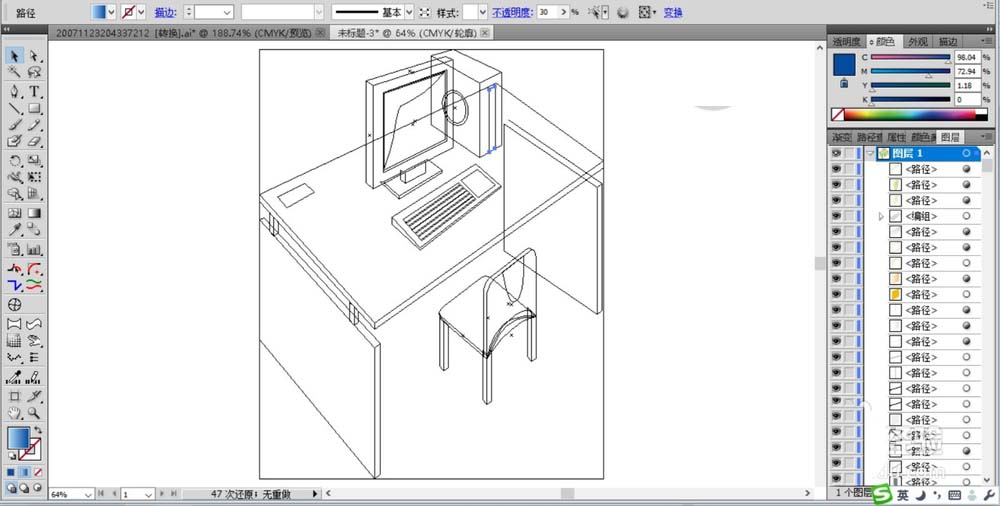Screen dimensions: 1000x506
Task: Toggle eye icon of first 路径 row
Action: [836, 169]
